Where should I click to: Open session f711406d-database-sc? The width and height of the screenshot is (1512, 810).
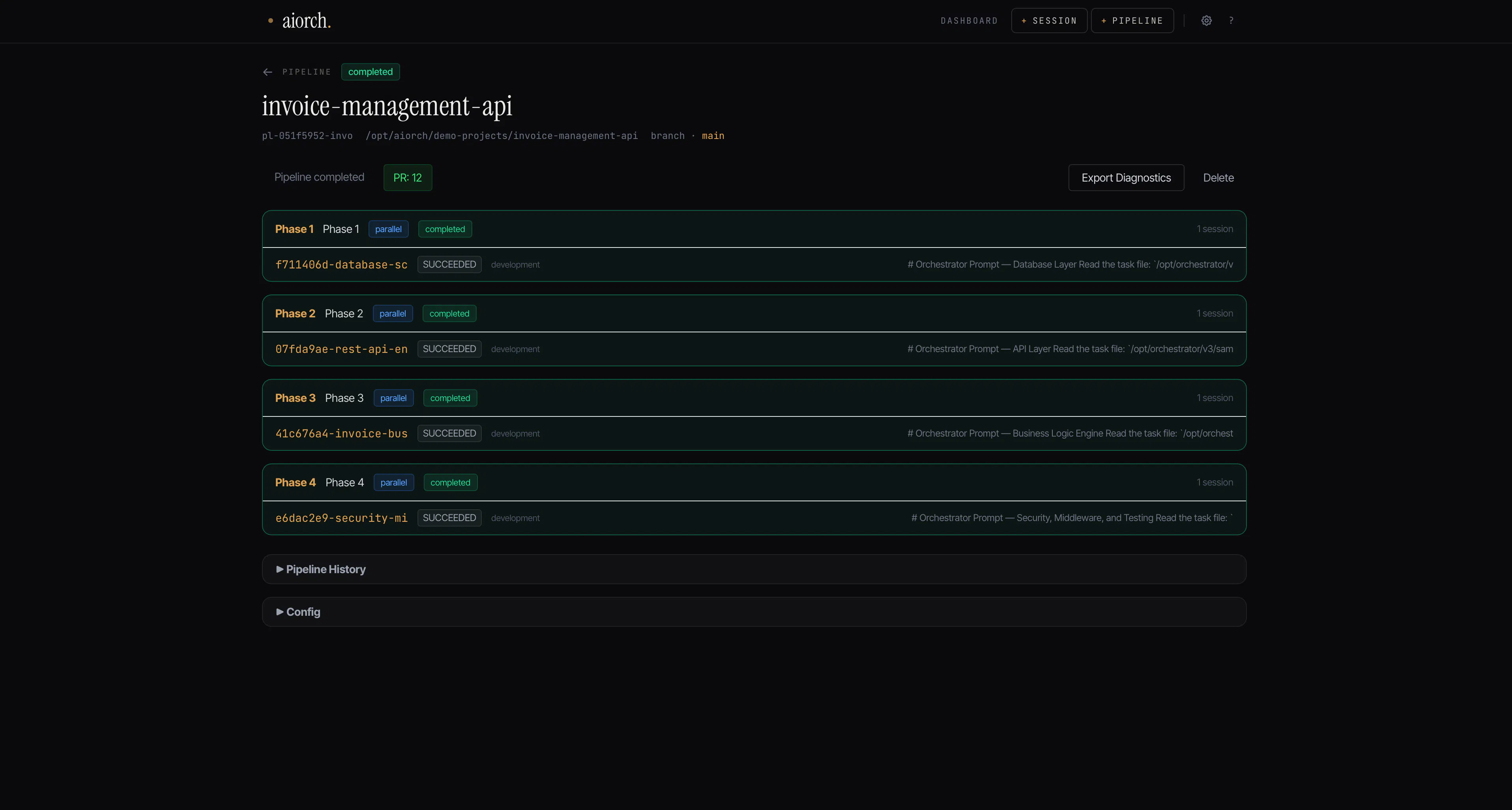(341, 264)
